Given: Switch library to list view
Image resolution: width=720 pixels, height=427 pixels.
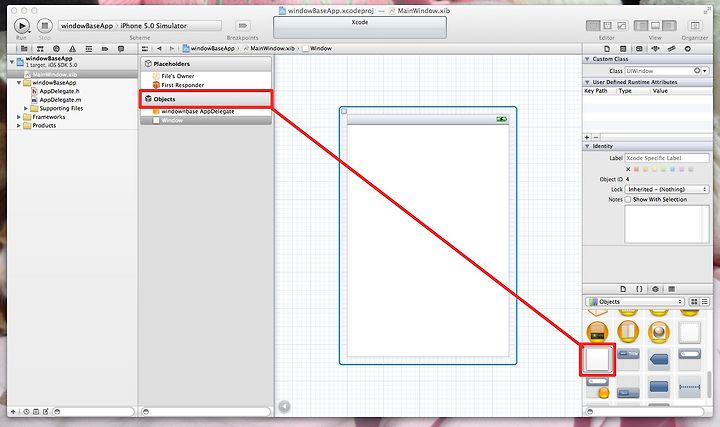Looking at the screenshot, I should click(704, 302).
